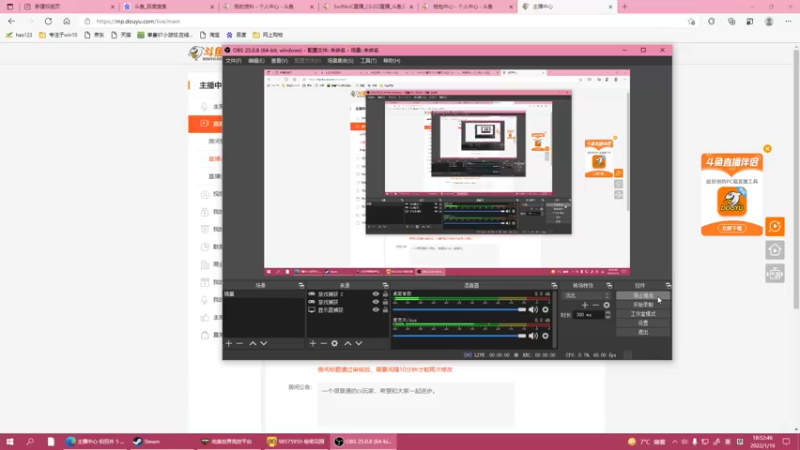Mute the 麦克风/Aux speaker icon
Image resolution: width=800 pixels, height=450 pixels.
(533, 336)
